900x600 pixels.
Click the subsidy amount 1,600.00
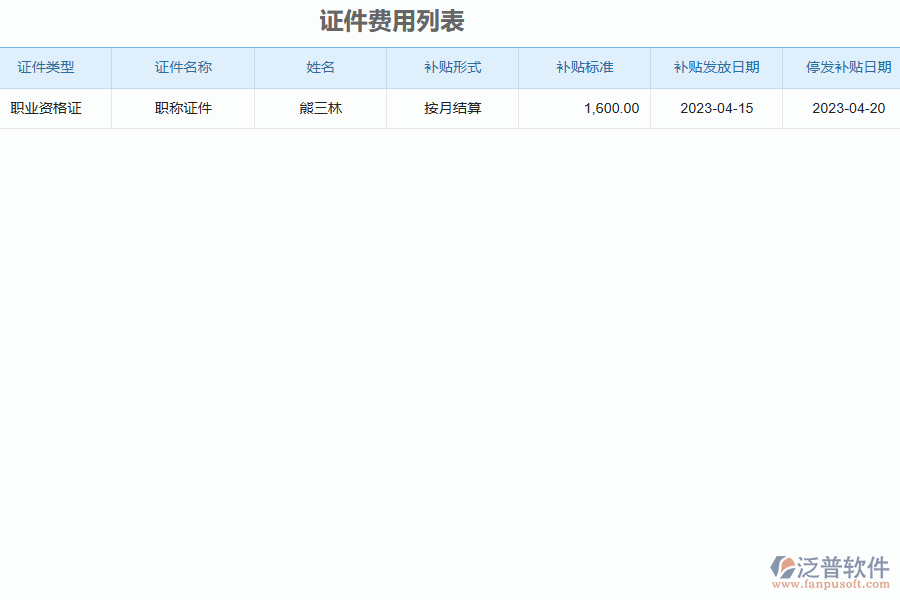[x=610, y=107]
